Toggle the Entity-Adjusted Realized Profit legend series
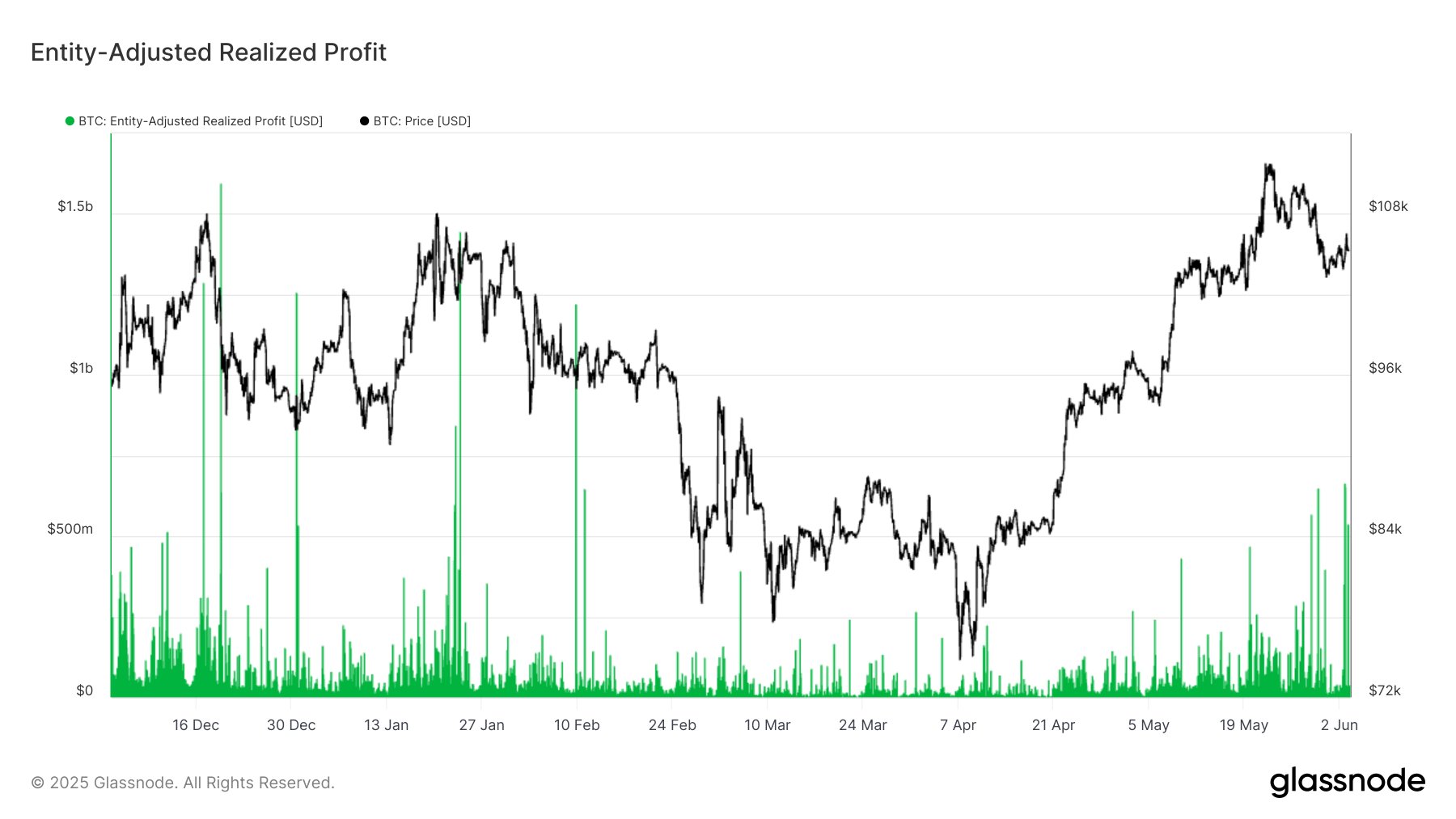The image size is (1456, 819). coord(200,121)
